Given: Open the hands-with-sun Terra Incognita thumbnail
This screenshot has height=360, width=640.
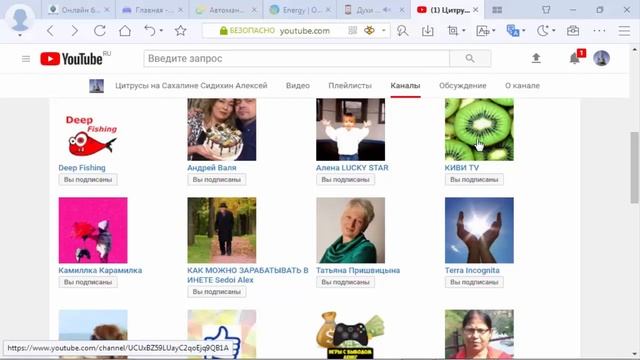Looking at the screenshot, I should click(x=479, y=230).
